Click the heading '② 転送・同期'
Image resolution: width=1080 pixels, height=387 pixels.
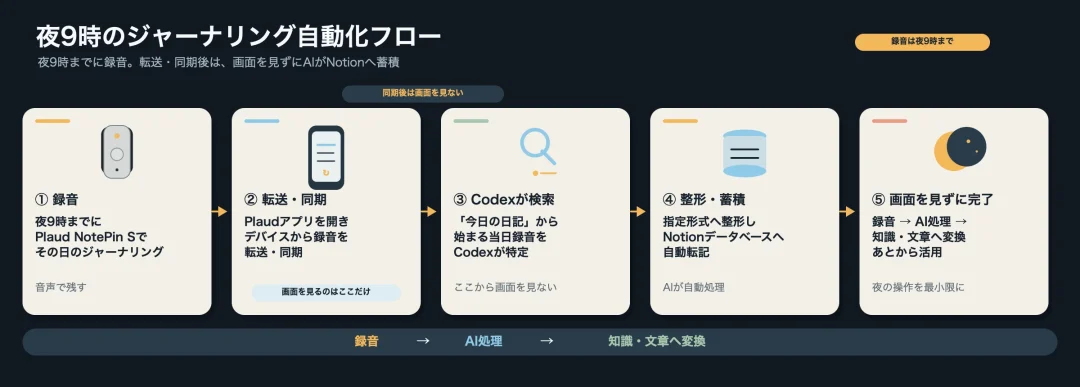(x=285, y=200)
